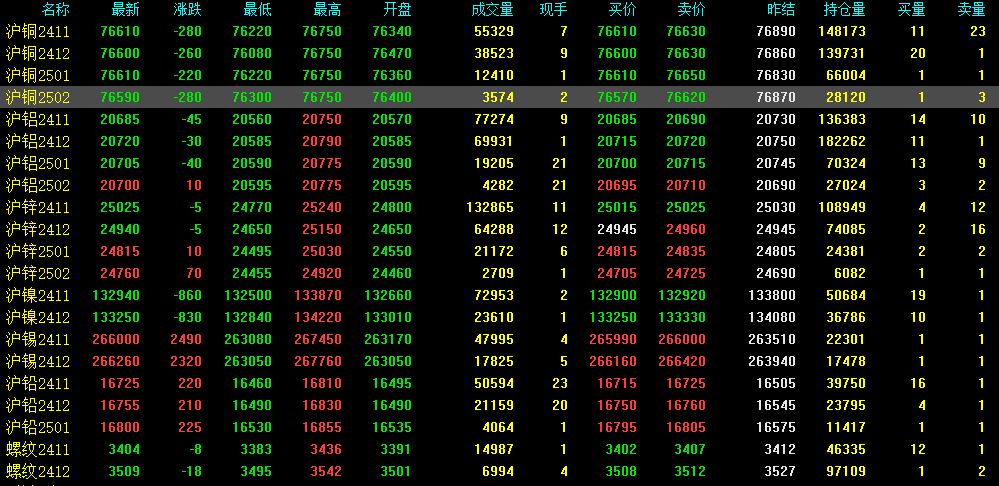
Task: Sort by 持仓量 column header
Action: (845, 10)
